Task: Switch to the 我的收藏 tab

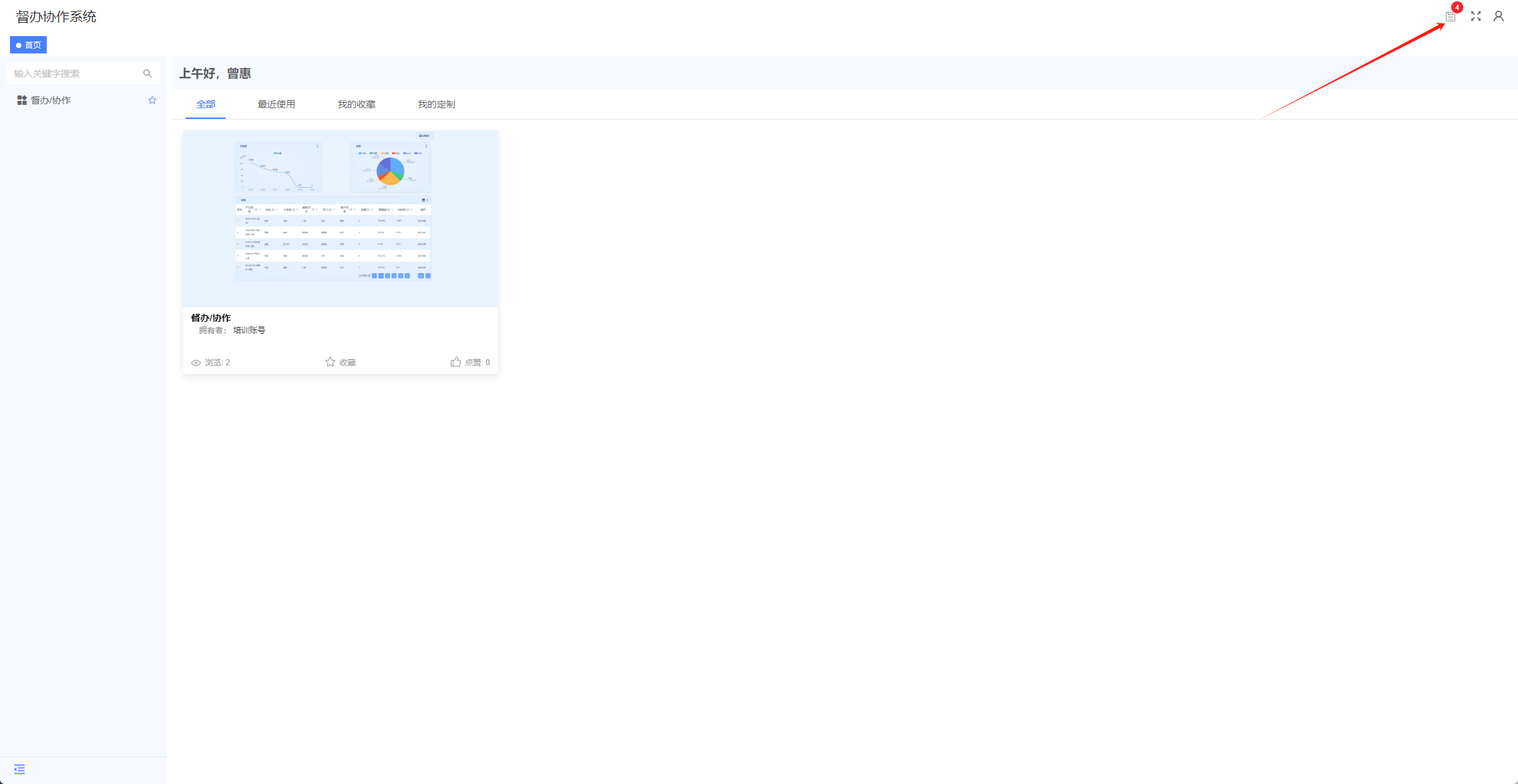Action: click(x=356, y=104)
